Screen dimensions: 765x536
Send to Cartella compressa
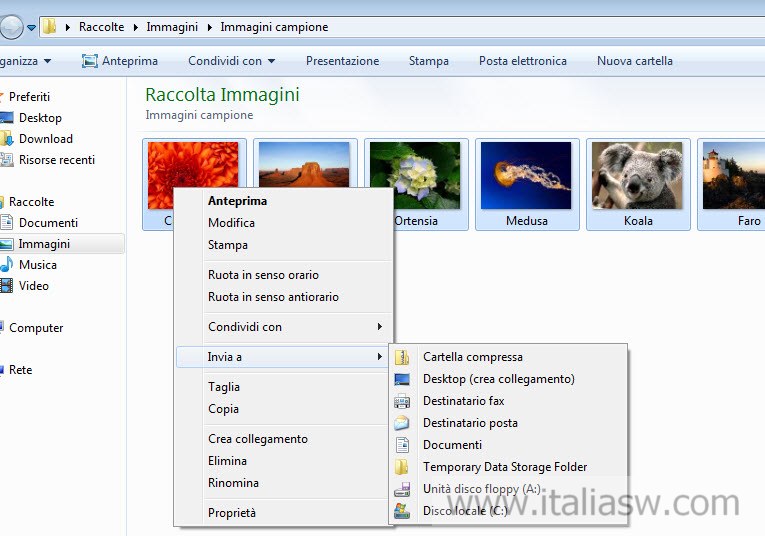click(x=510, y=357)
